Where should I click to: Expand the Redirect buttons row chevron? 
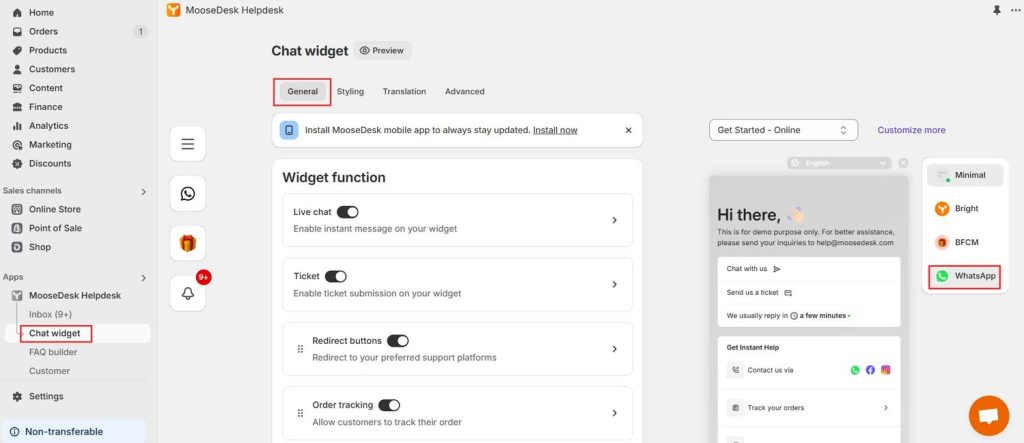click(614, 349)
